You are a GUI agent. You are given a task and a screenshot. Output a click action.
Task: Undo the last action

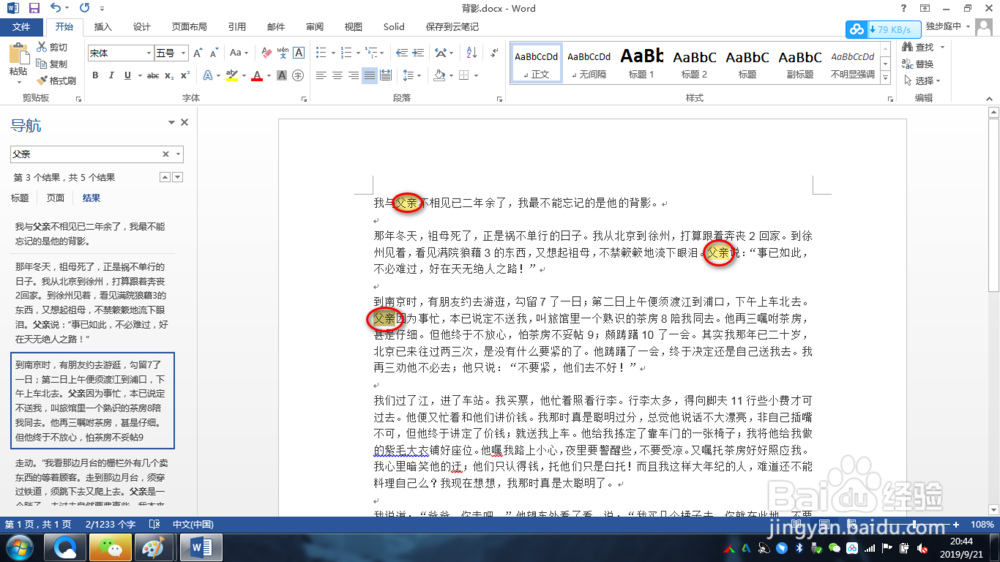point(55,8)
